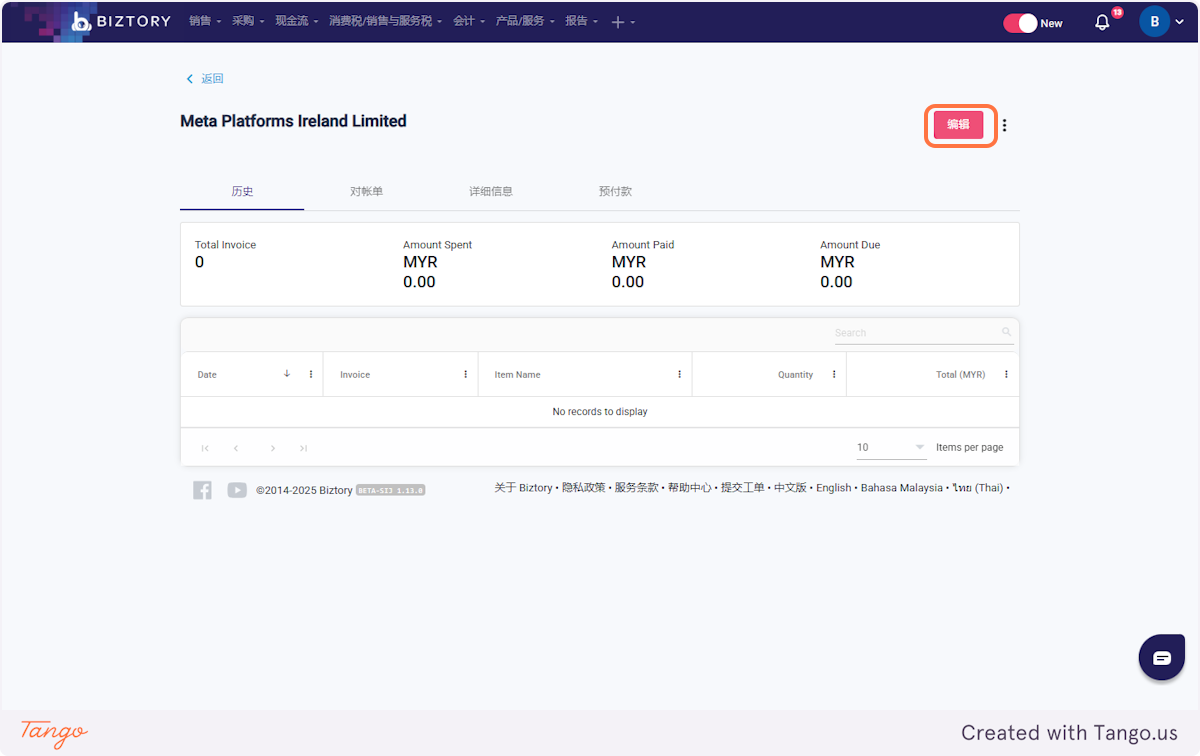
Task: Go to previous page of table
Action: coord(236,448)
